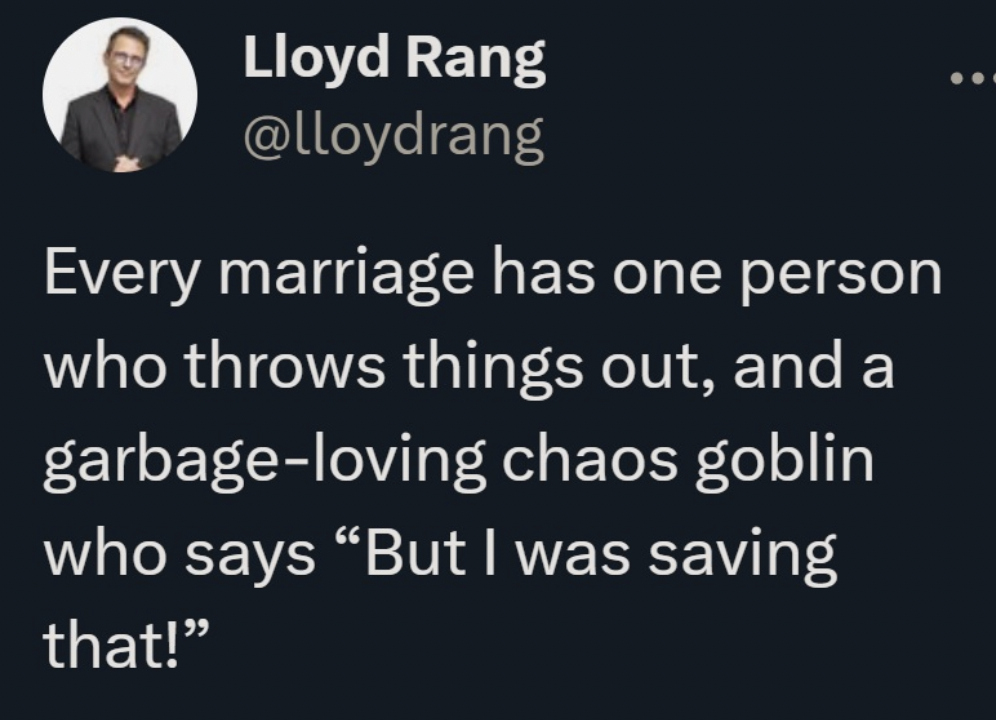Screen dimensions: 996x720
Task: Click the word "throws" in the tweet
Action: pyautogui.click(x=285, y=365)
